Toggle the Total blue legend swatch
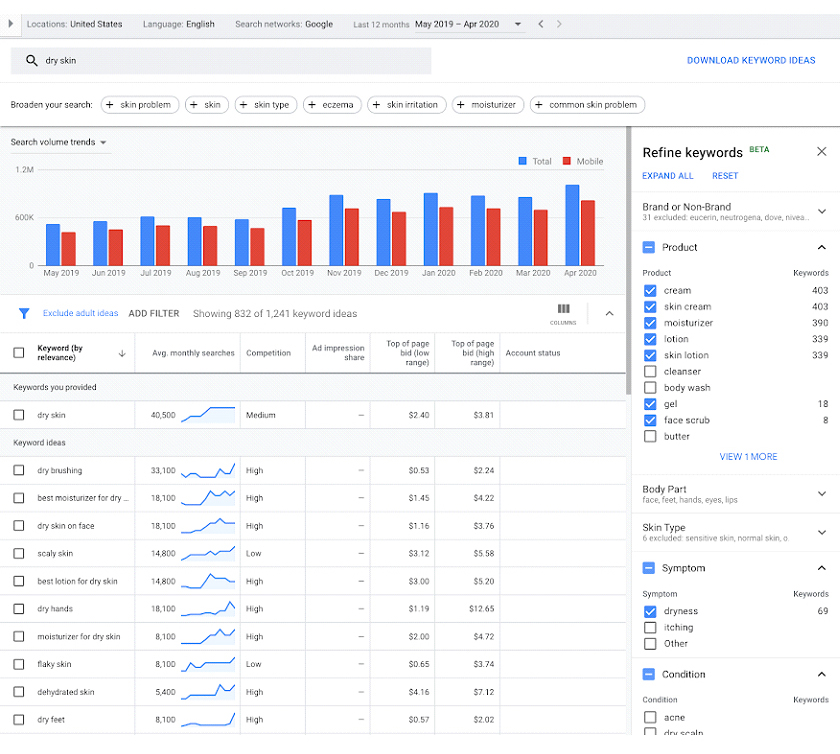 point(522,161)
